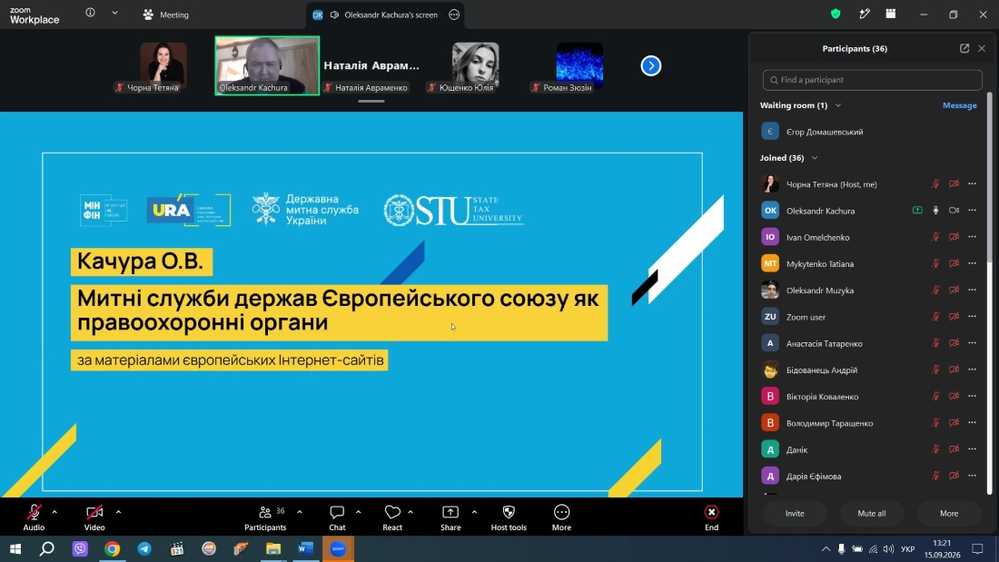
Task: Open the annotate pen icon in title bar
Action: point(864,13)
